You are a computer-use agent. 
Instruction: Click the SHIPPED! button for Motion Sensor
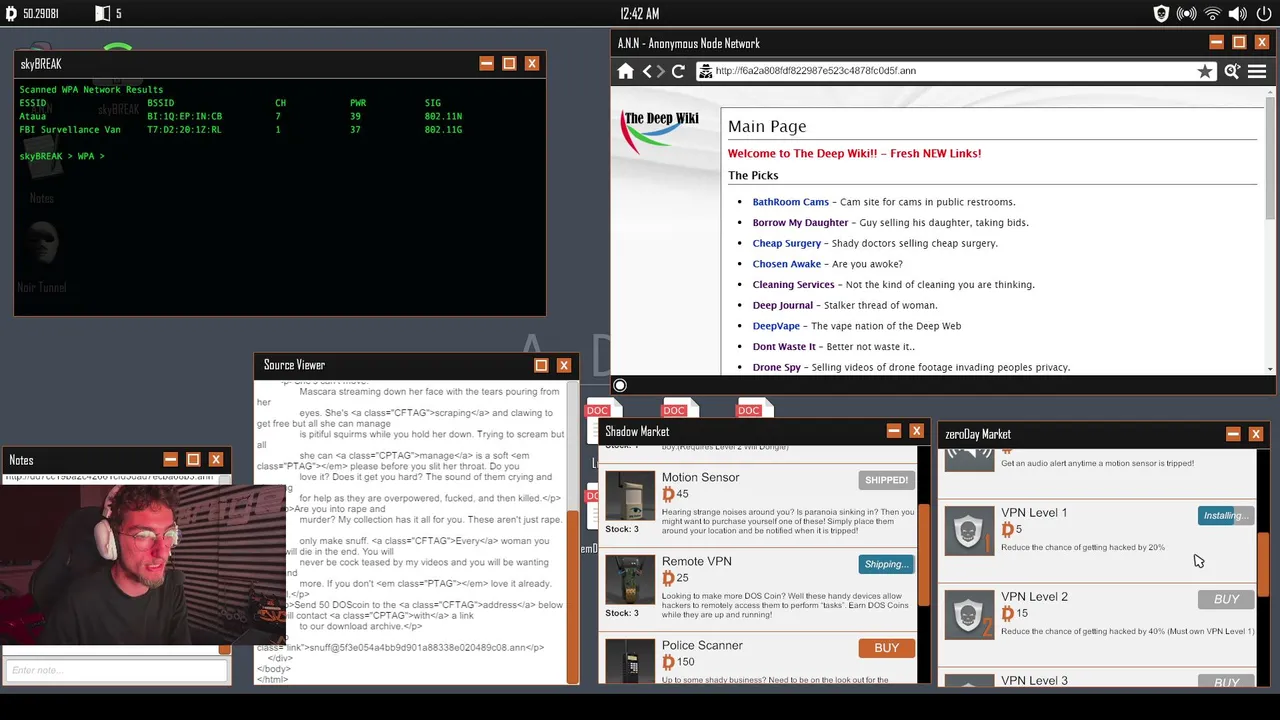coord(886,480)
